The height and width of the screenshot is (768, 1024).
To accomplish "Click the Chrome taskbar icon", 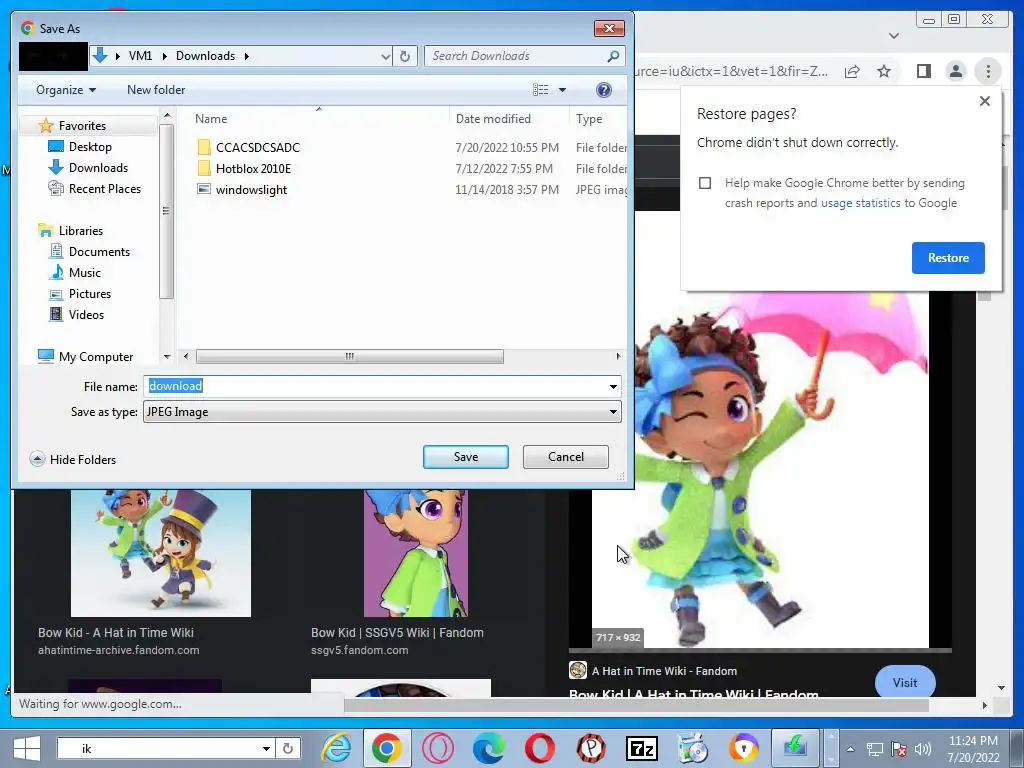I will point(387,748).
